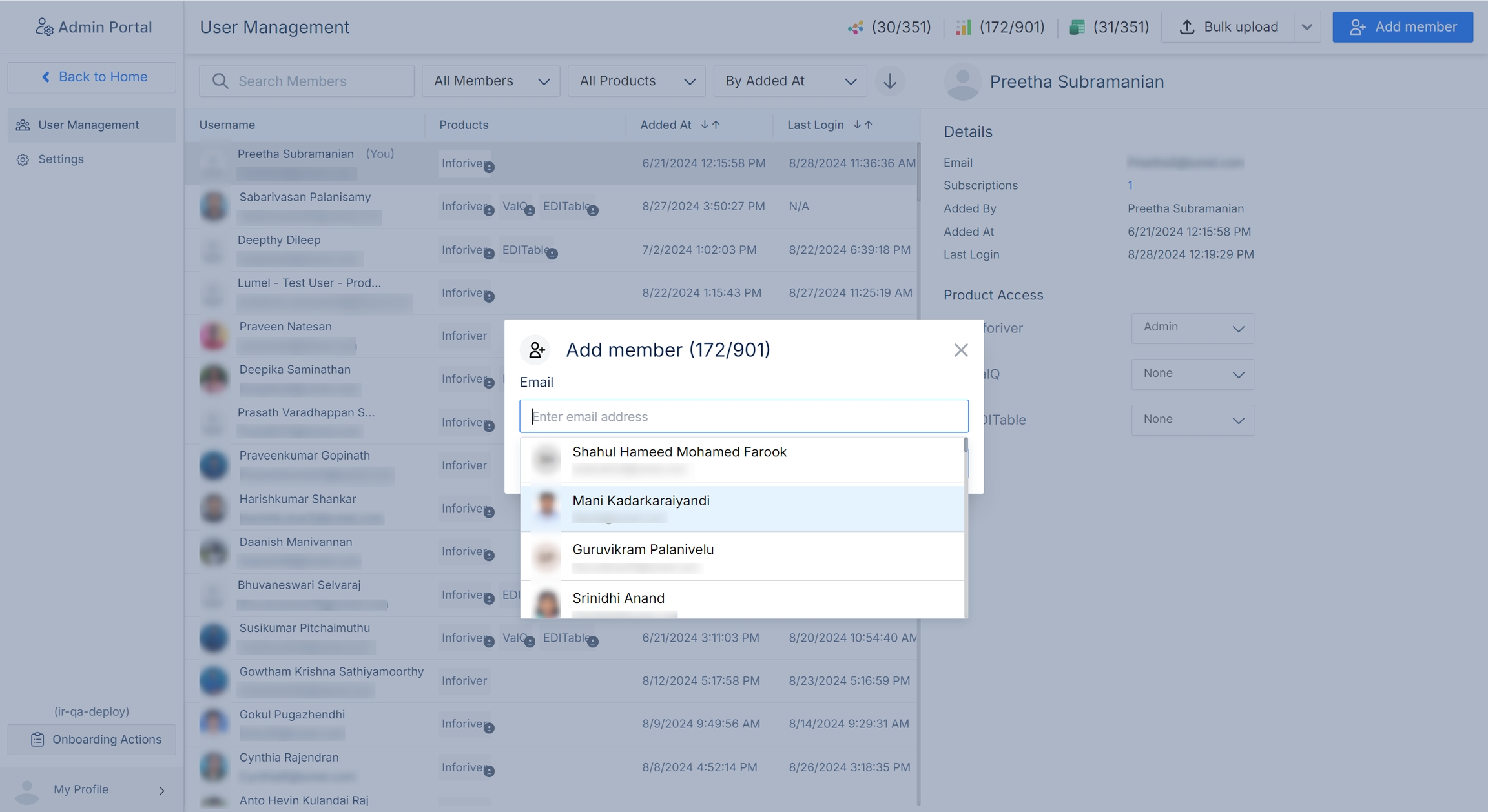Click the EDITable license count icon (31/351)
The image size is (1488, 812).
pos(1077,27)
